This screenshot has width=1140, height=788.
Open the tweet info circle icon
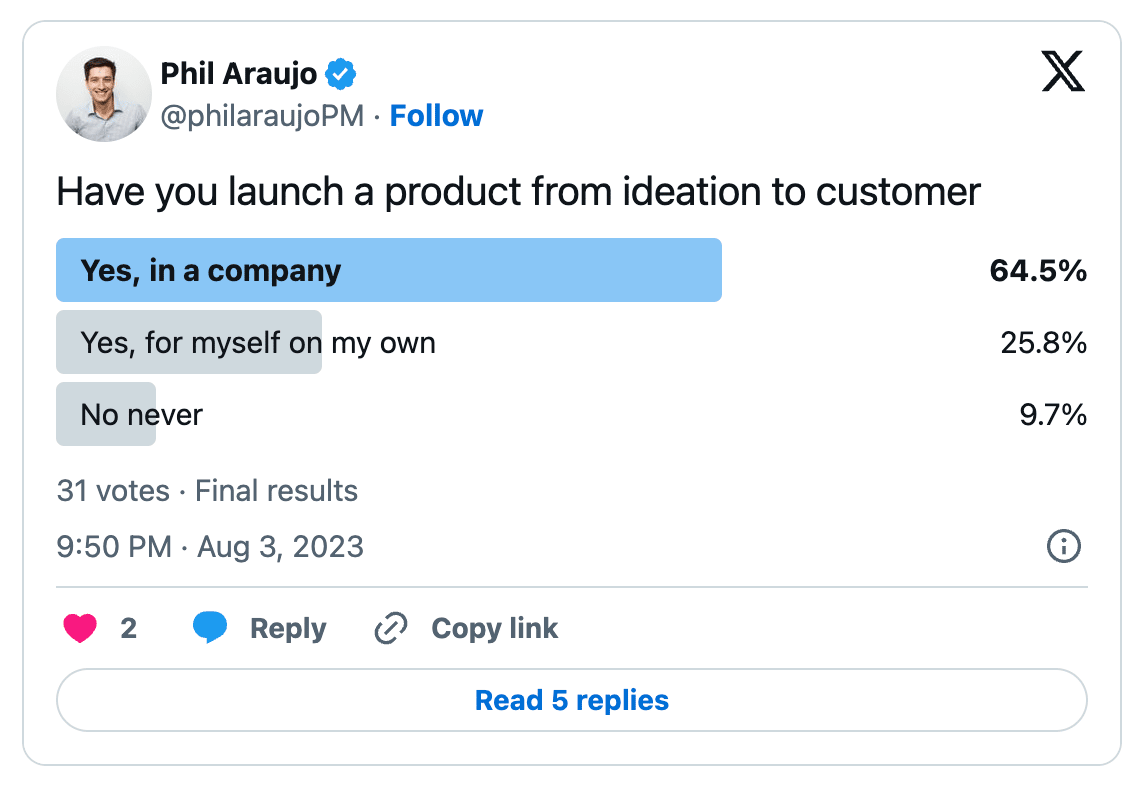pos(1064,546)
